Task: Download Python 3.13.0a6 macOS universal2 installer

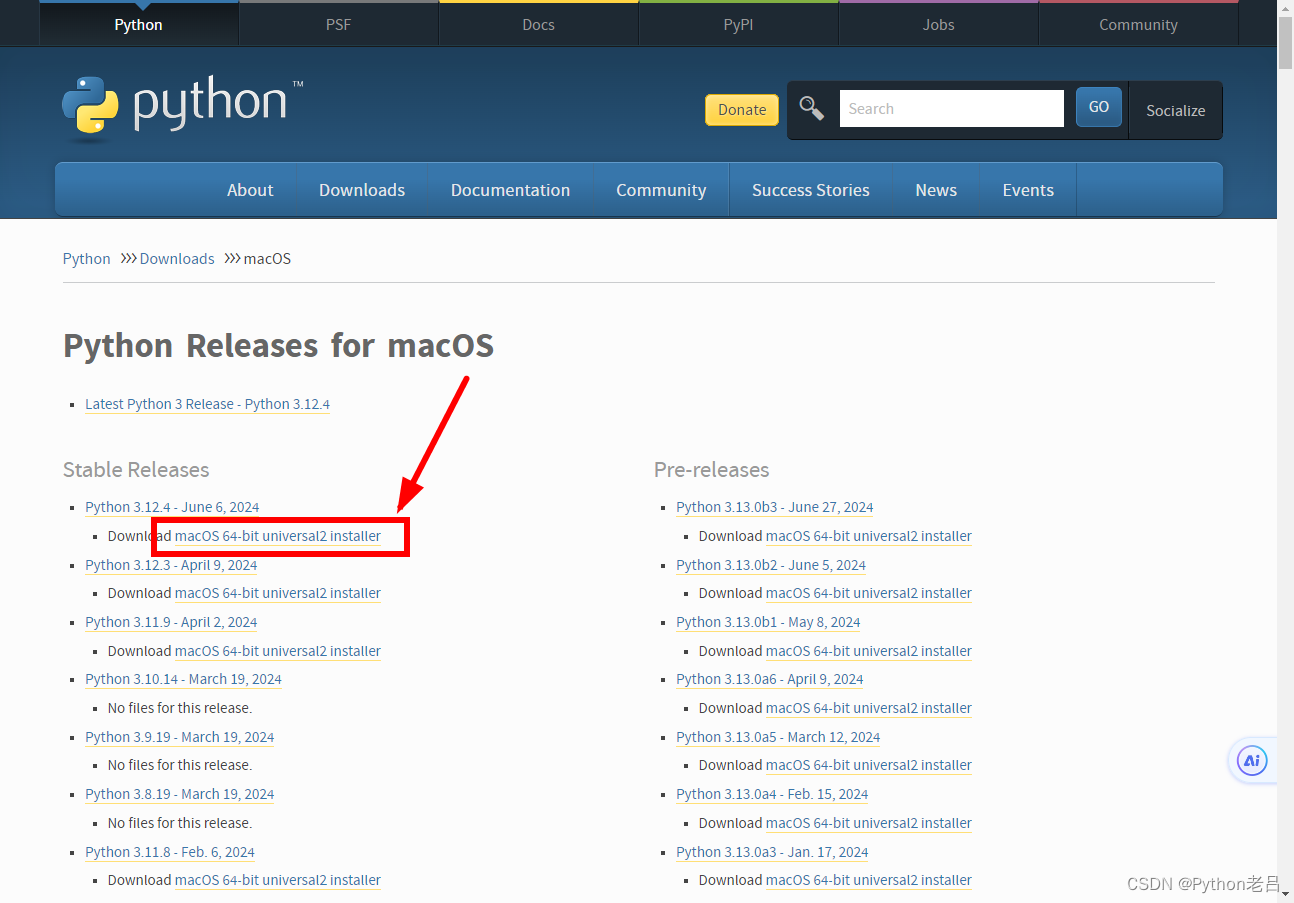Action: (x=869, y=708)
